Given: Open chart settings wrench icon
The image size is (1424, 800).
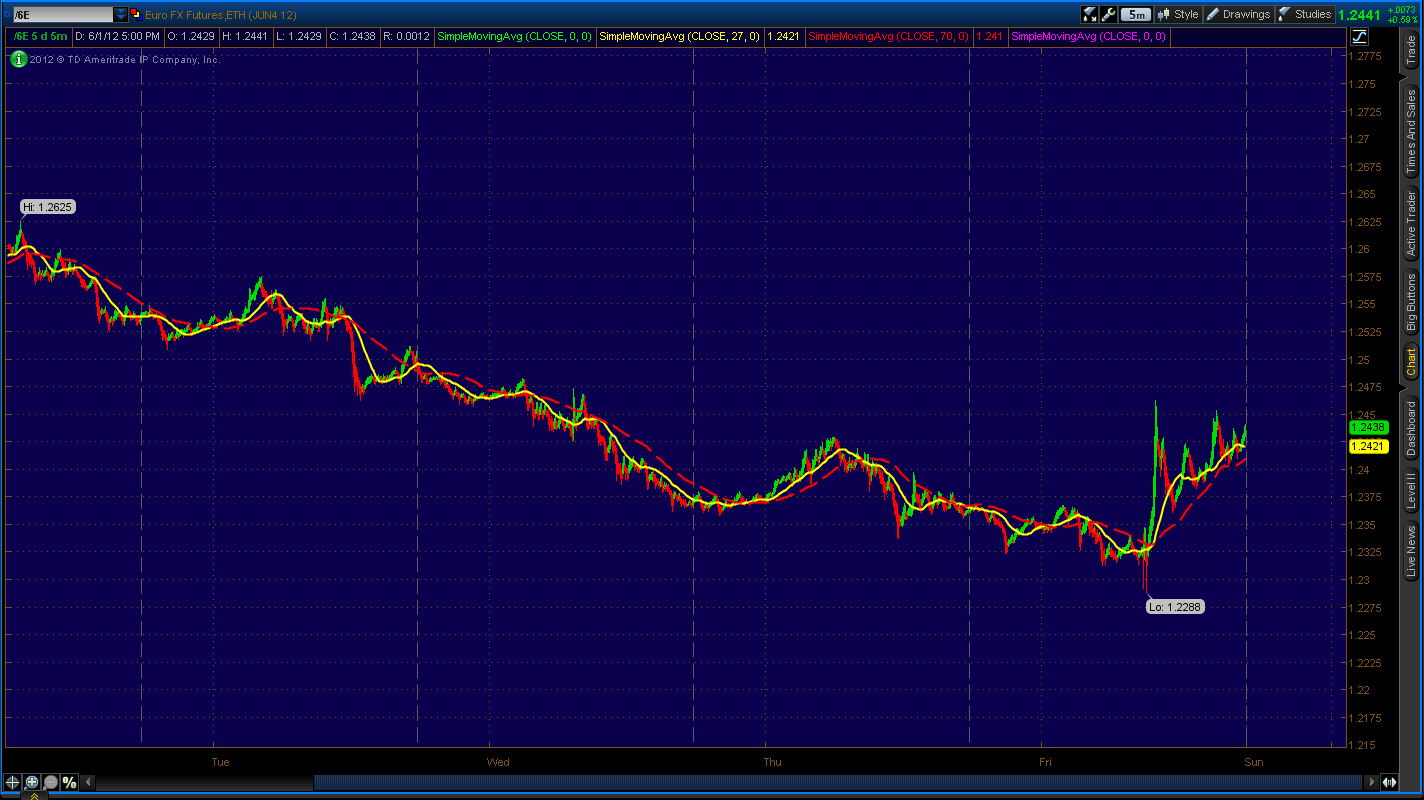Looking at the screenshot, I should click(1108, 14).
